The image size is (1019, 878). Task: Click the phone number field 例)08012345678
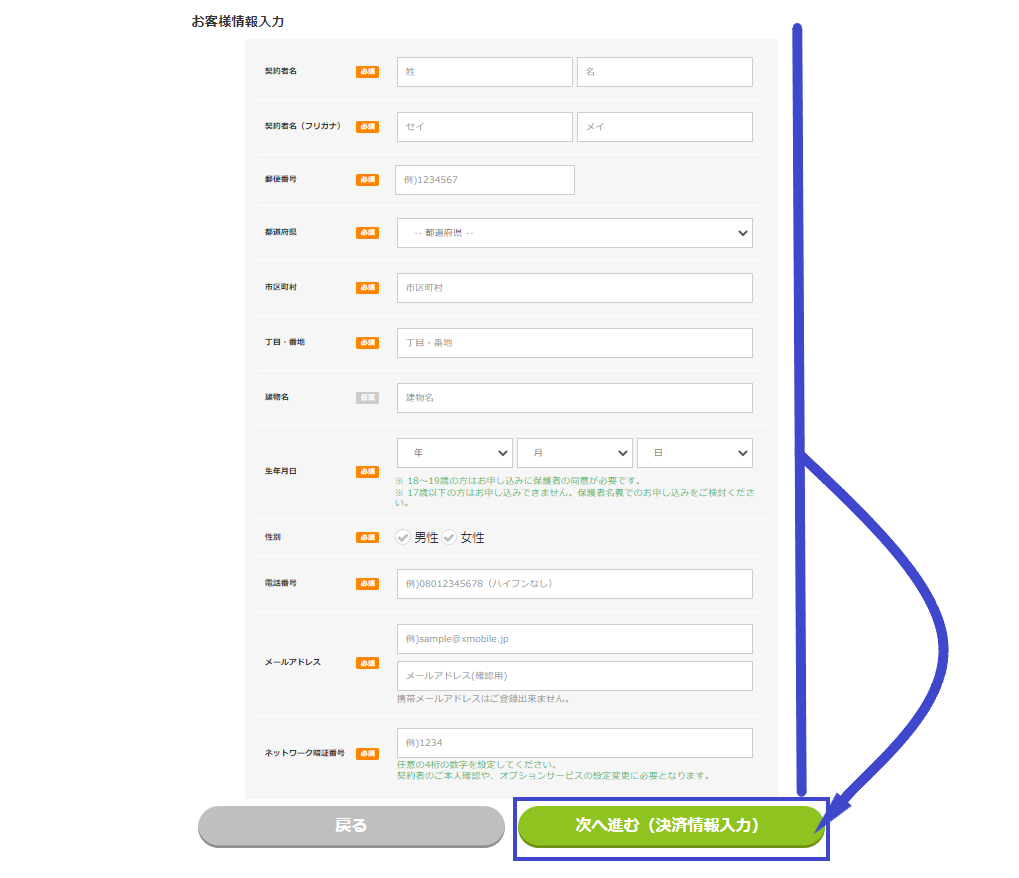pos(574,584)
